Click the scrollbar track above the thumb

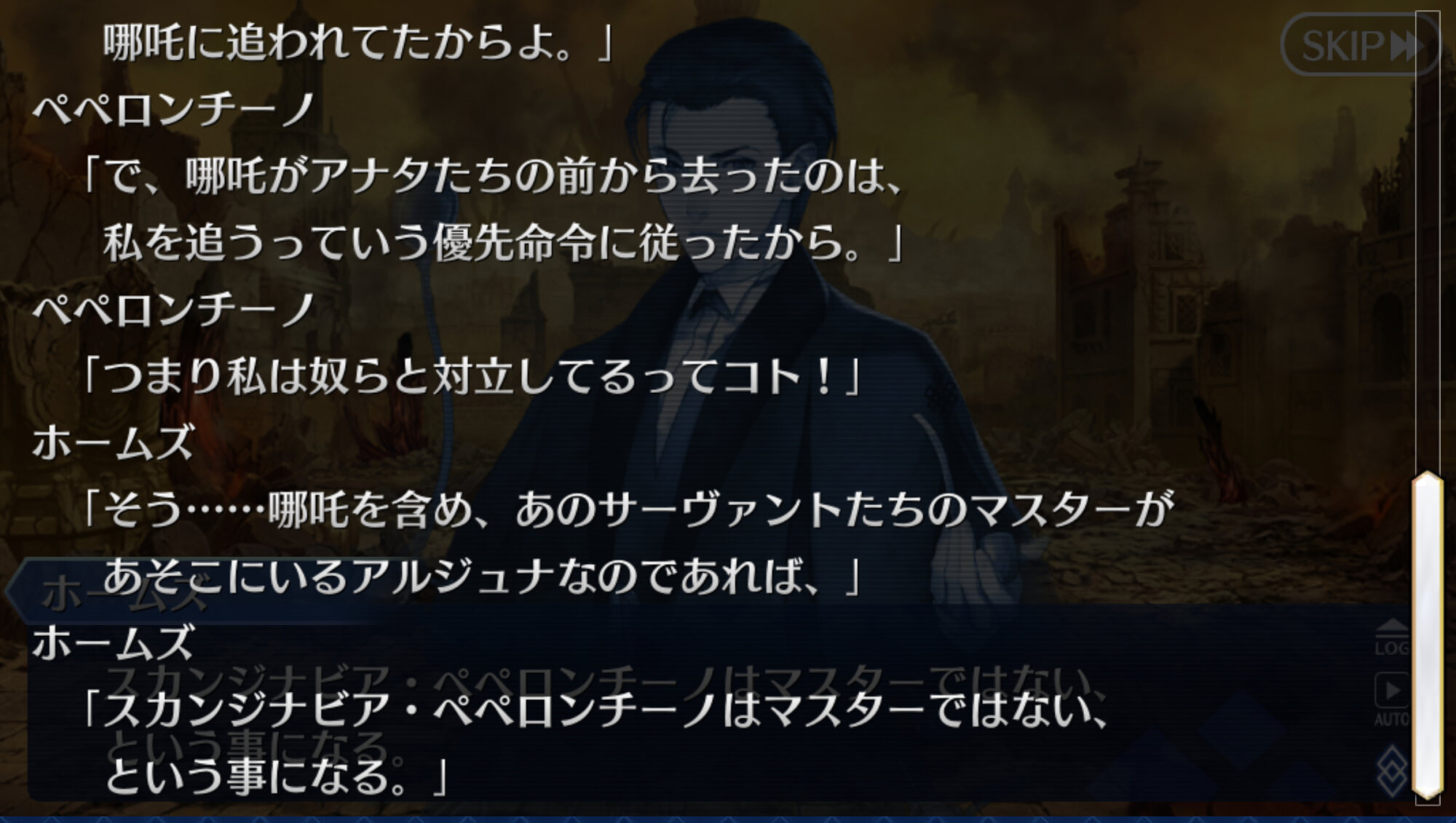[1428, 242]
